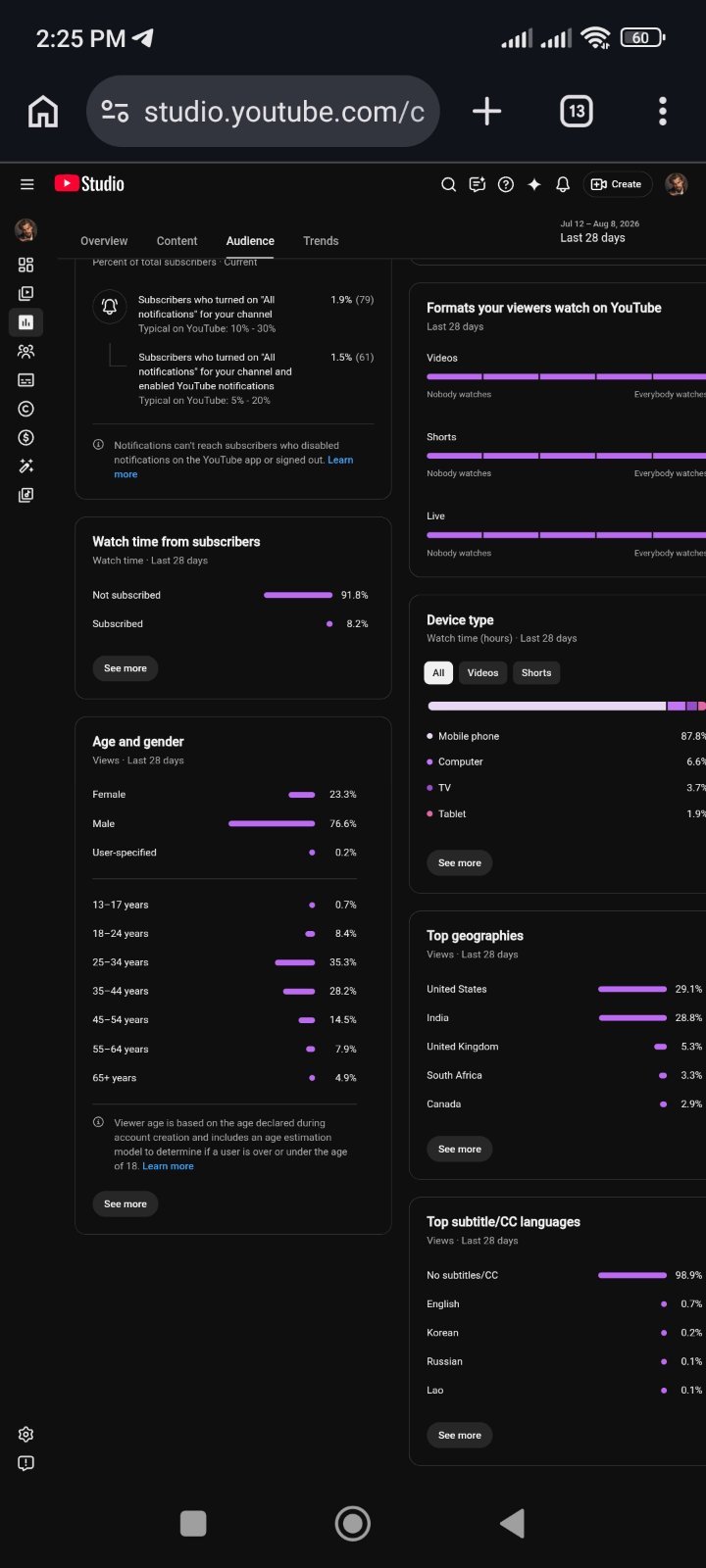
Task: Open the browser home page icon
Action: 43,112
